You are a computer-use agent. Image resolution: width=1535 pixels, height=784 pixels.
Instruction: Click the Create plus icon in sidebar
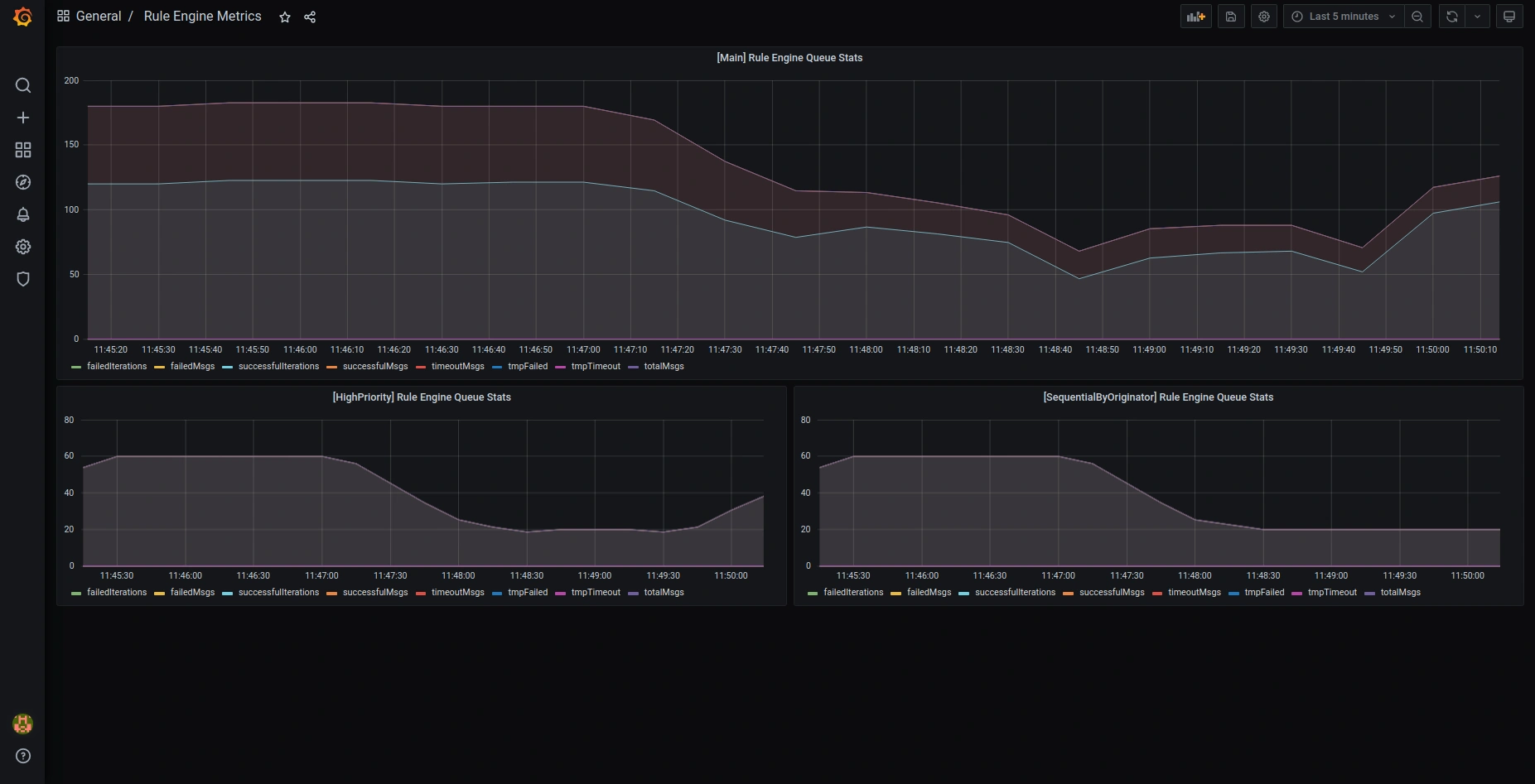(23, 118)
